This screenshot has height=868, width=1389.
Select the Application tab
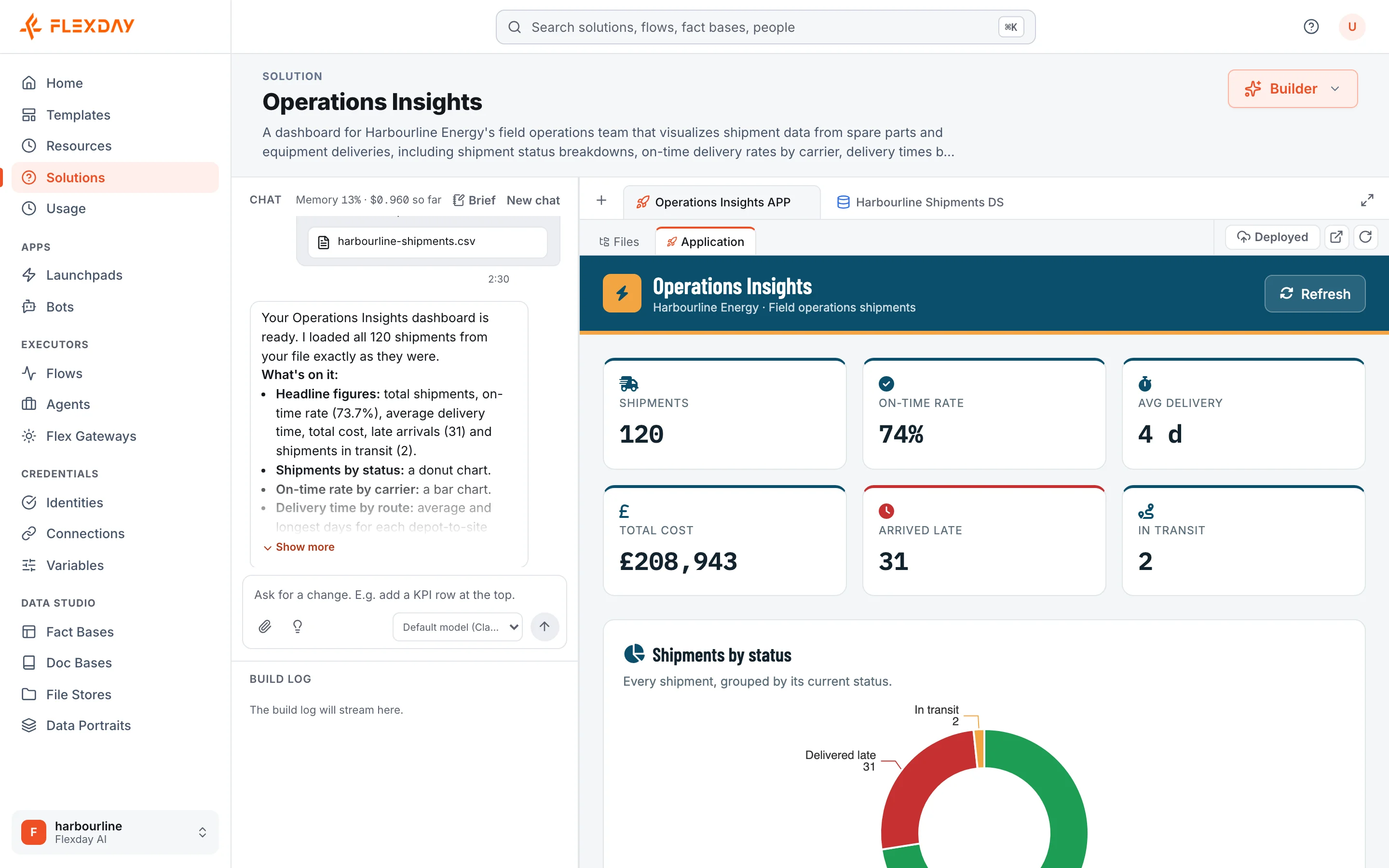[706, 242]
